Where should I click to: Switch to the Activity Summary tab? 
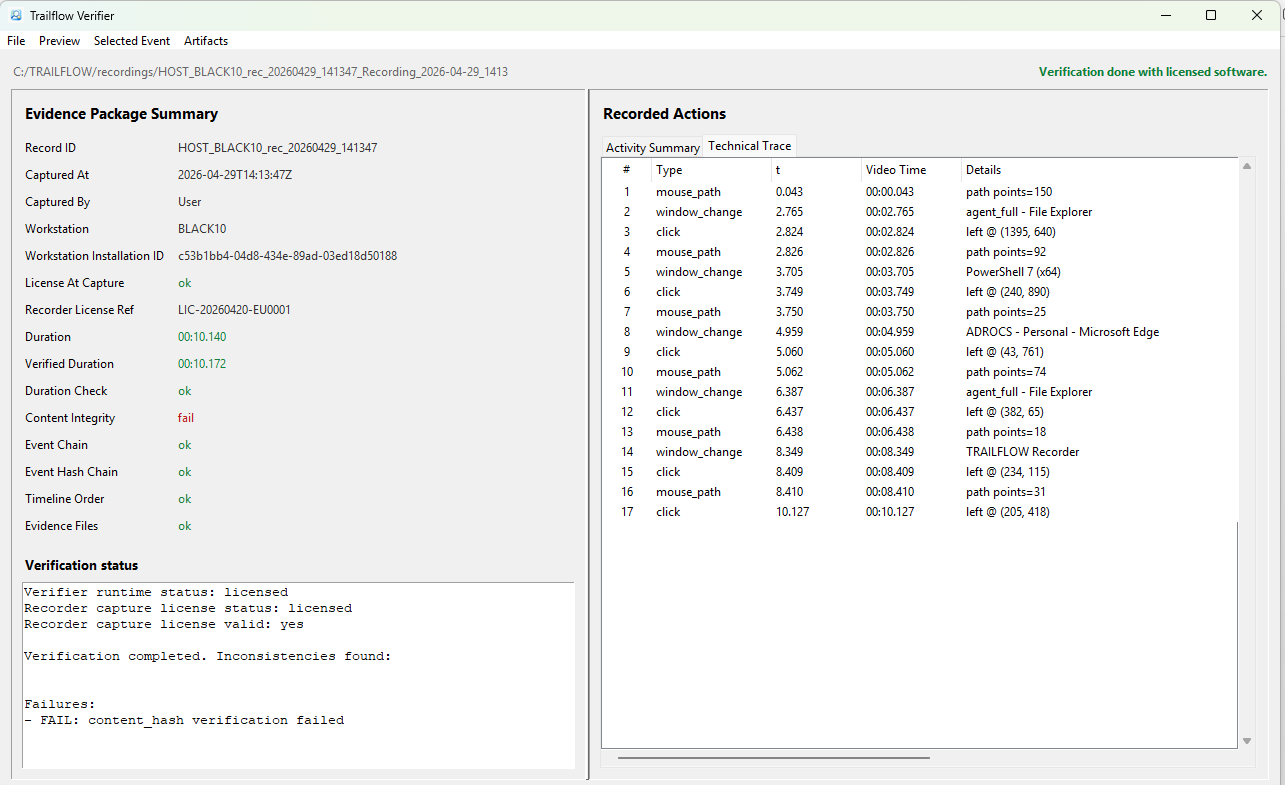[x=653, y=147]
